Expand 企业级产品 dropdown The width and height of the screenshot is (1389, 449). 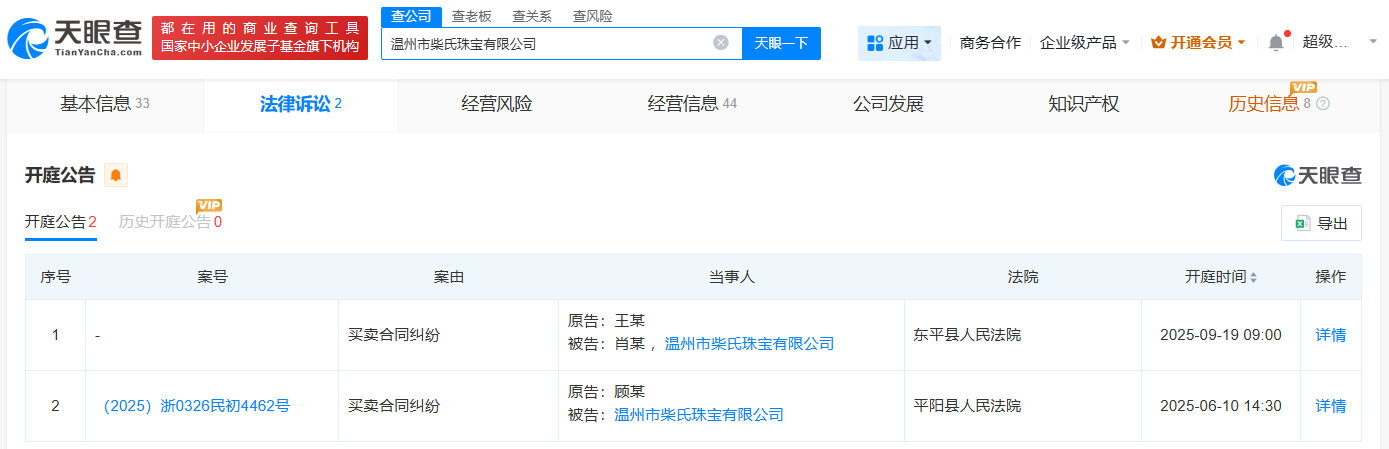1085,43
